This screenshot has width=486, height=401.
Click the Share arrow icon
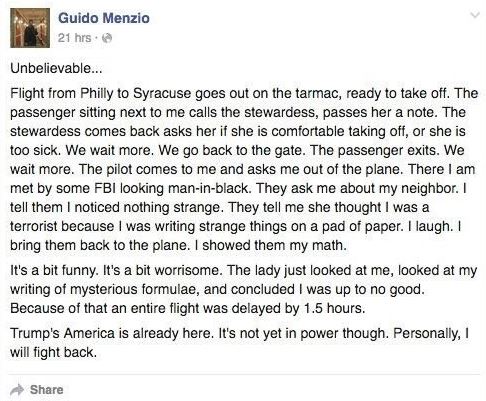click(x=17, y=389)
